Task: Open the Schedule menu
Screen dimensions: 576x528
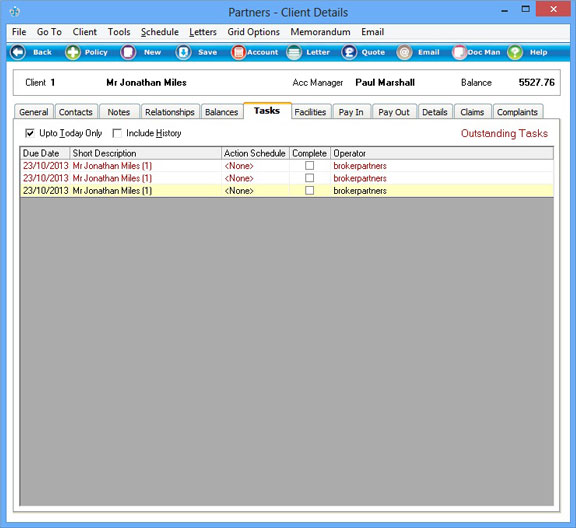Action: (x=160, y=32)
